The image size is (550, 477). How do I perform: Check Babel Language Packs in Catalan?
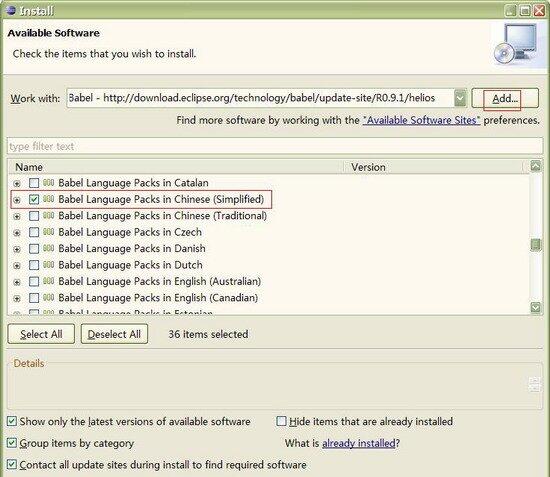coord(34,183)
